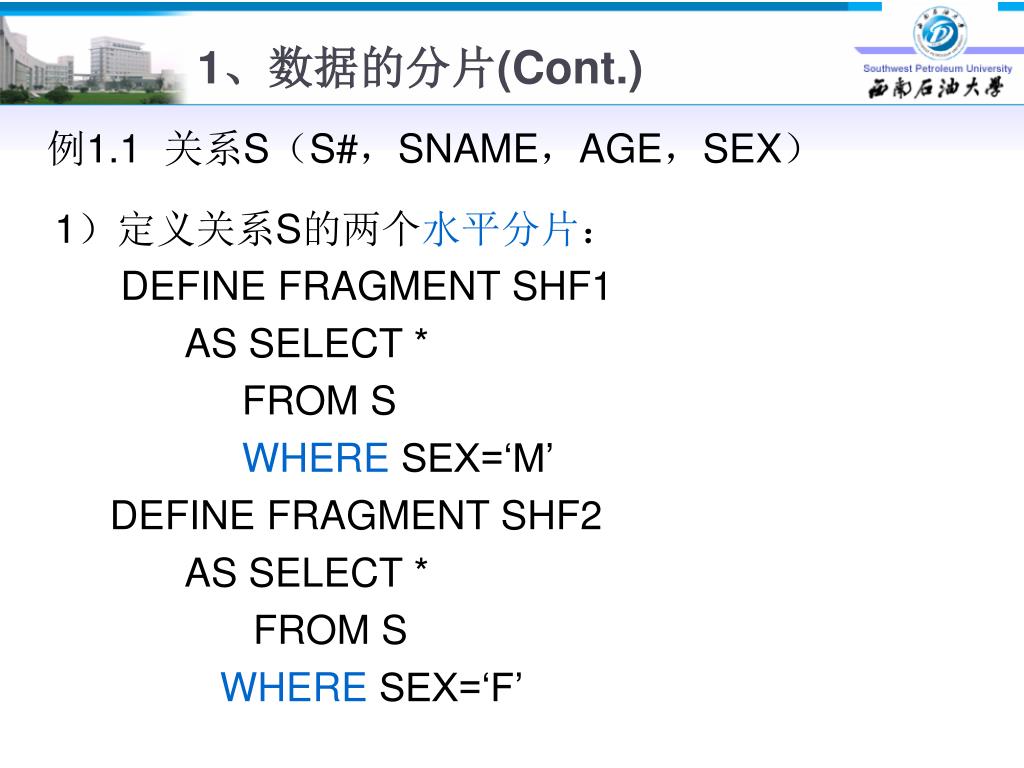Click the first blue WHERE keyword
Screen dimensions: 1024x768
pyautogui.click(x=315, y=457)
